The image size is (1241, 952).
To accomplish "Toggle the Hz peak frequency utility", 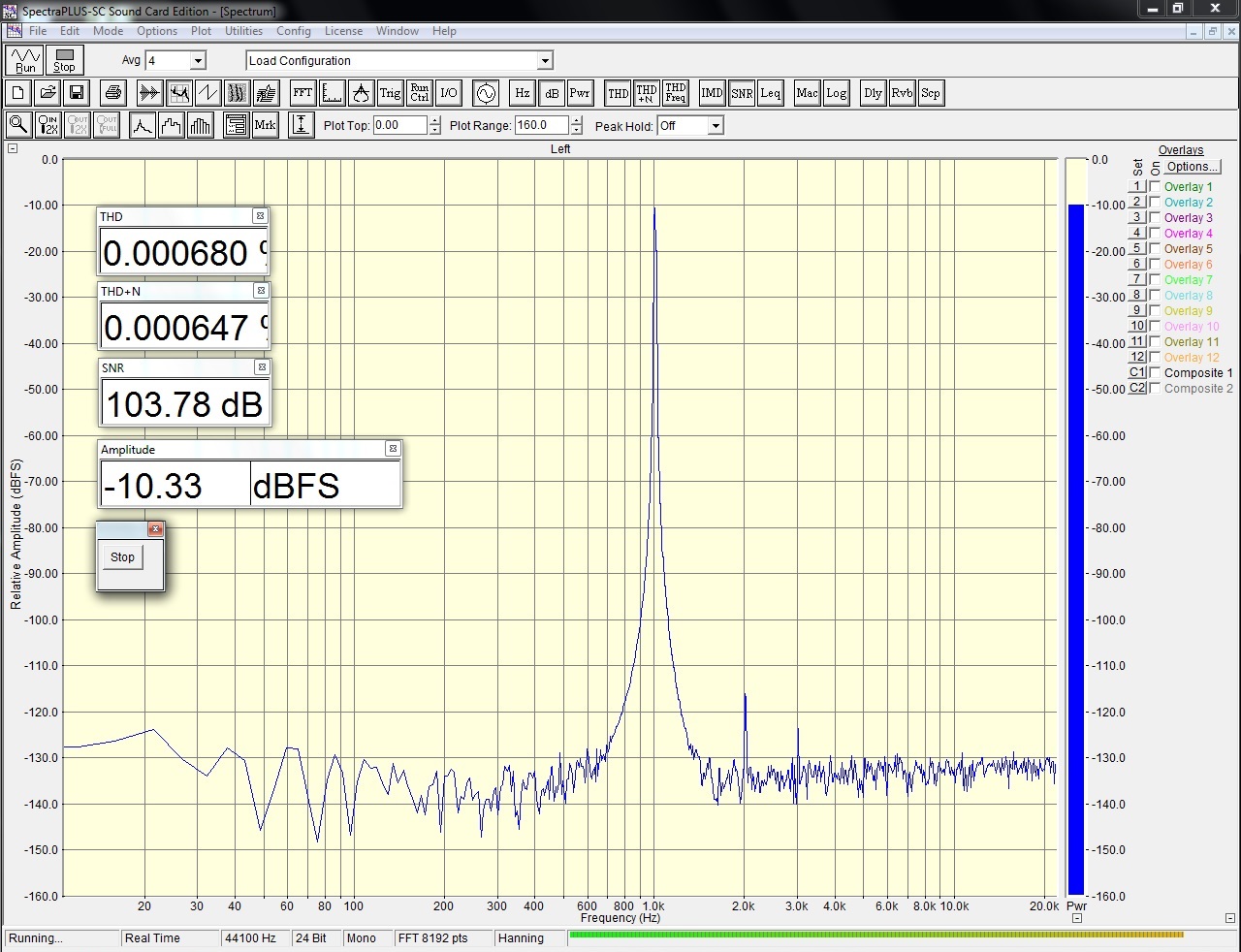I will [x=522, y=93].
